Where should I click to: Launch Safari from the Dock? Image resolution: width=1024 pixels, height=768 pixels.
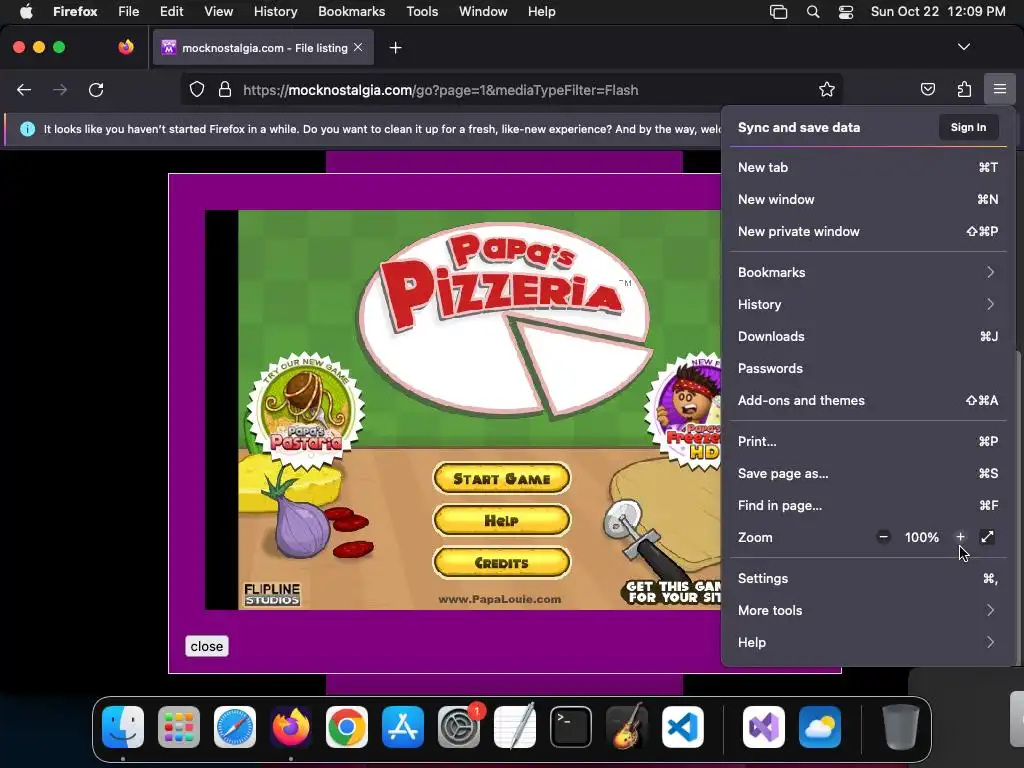pos(235,727)
